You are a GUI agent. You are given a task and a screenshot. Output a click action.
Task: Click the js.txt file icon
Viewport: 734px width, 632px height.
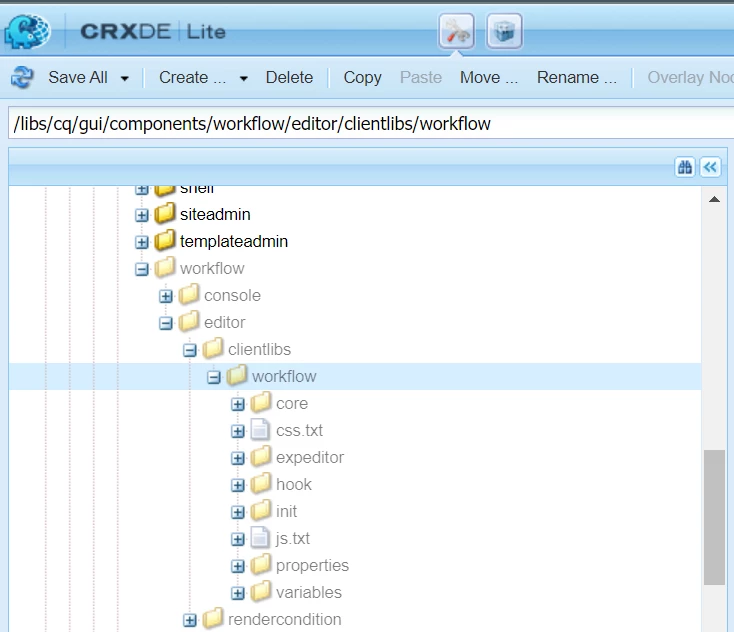click(x=260, y=538)
